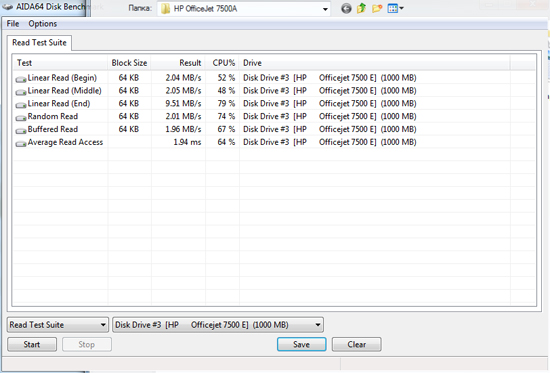Click the up-one-level folder icon

coord(362,8)
